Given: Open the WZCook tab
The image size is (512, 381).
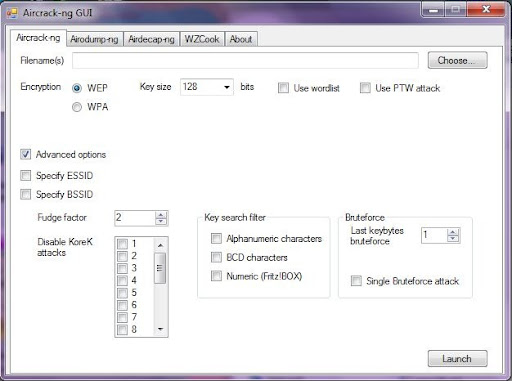Looking at the screenshot, I should [x=202, y=39].
